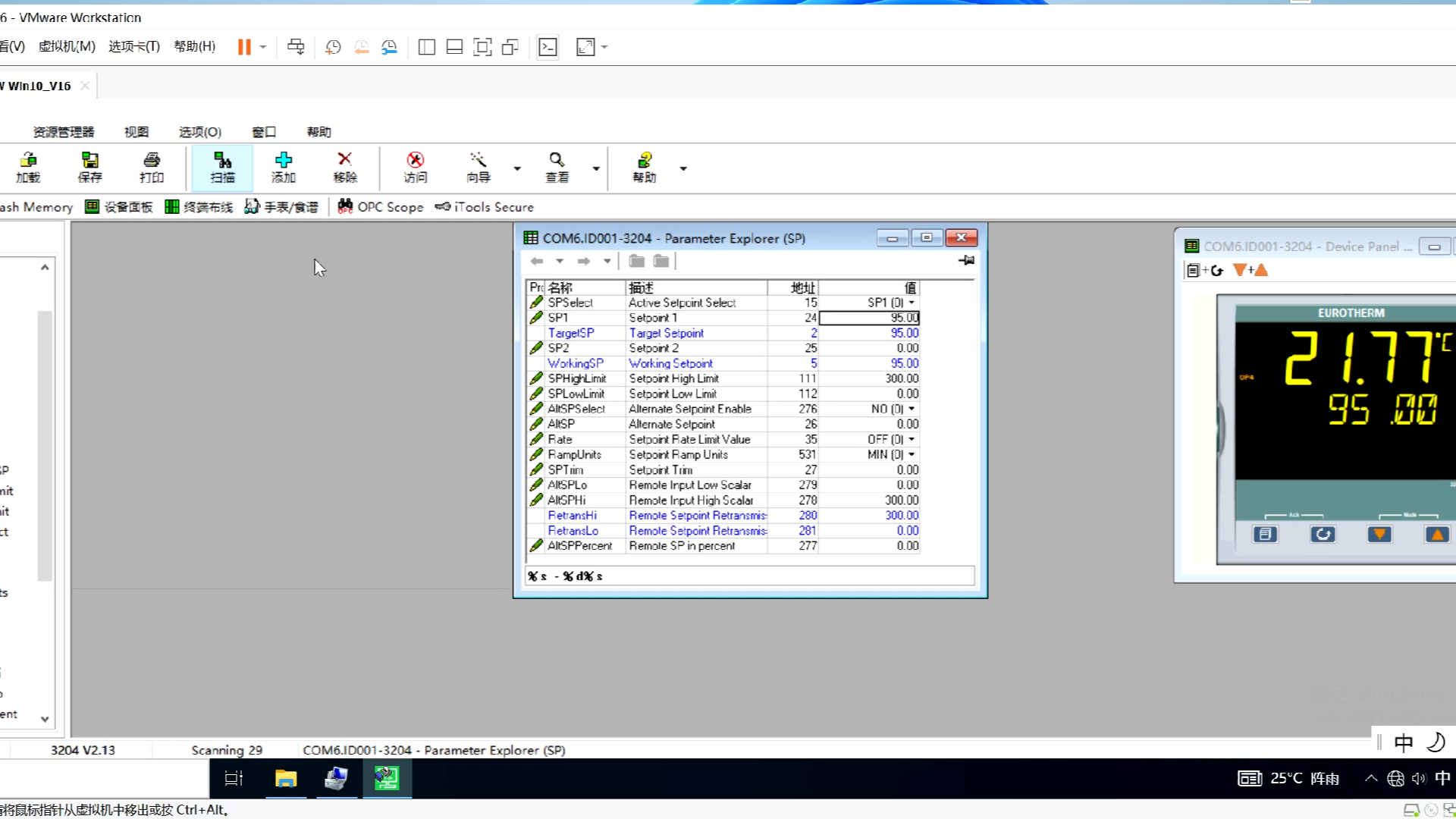This screenshot has width=1456, height=819.
Task: Open File Explorer from taskbar
Action: pyautogui.click(x=286, y=779)
